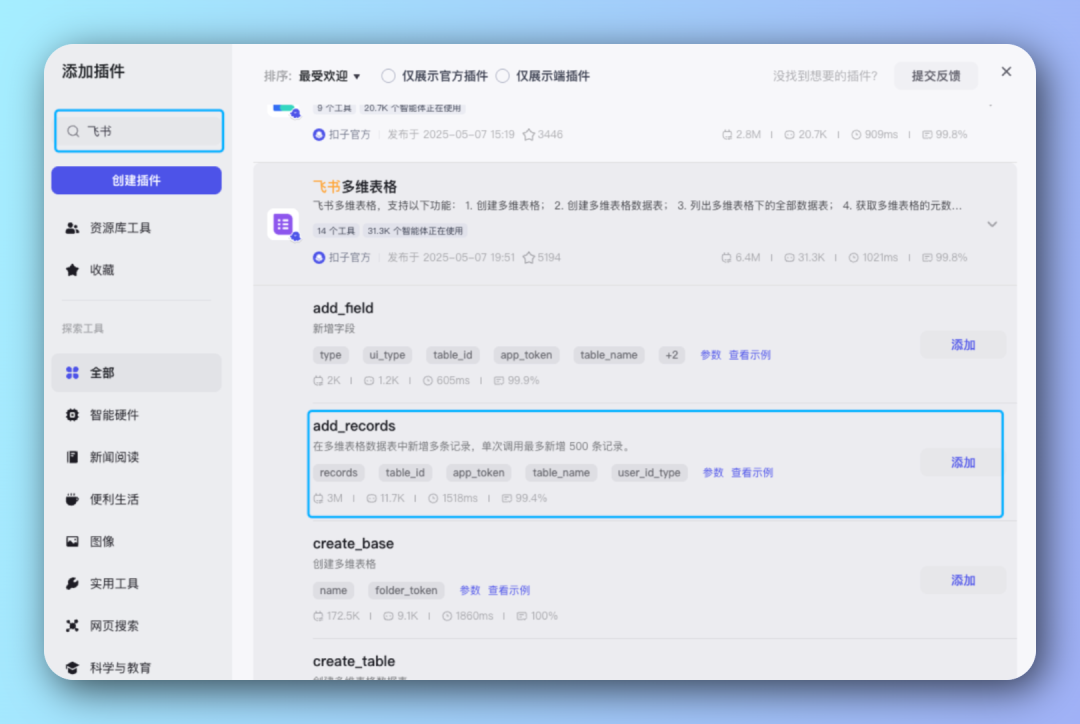This screenshot has height=724, width=1080.
Task: Open 参数 for create_base
Action: click(x=469, y=591)
